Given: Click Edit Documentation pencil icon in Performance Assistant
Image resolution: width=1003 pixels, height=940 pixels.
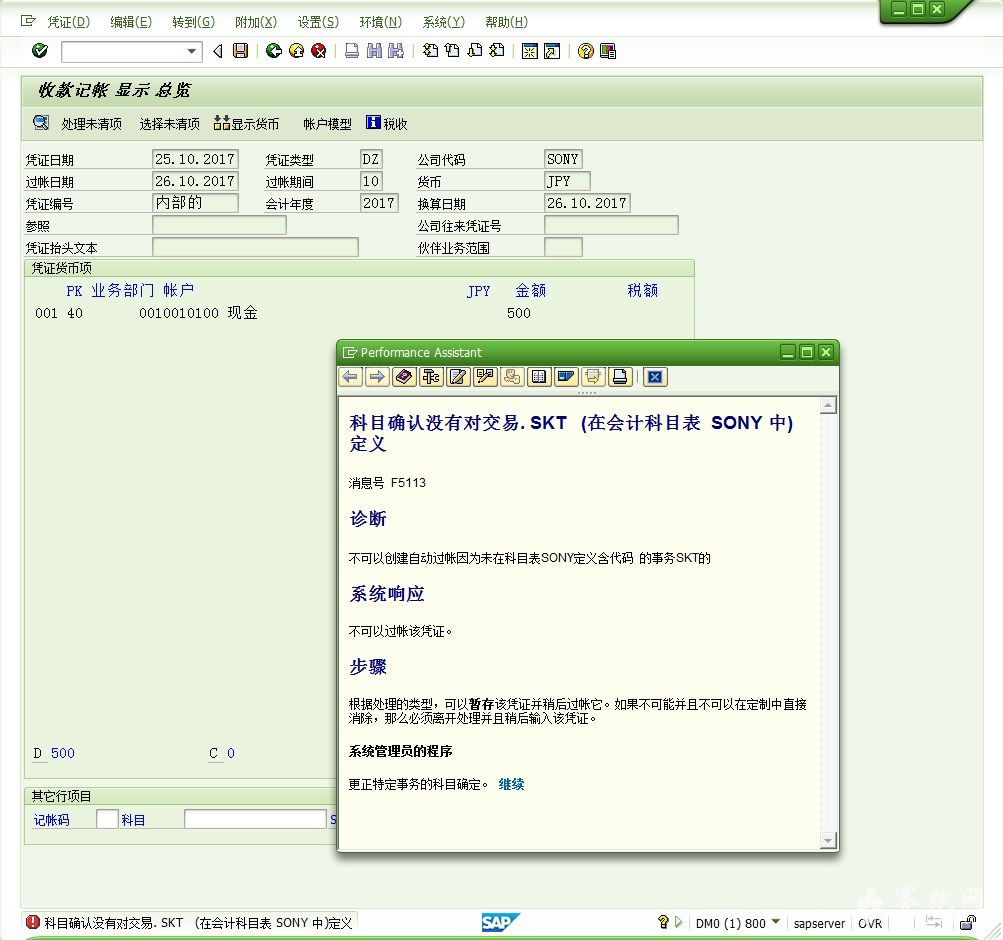Looking at the screenshot, I should click(458, 377).
